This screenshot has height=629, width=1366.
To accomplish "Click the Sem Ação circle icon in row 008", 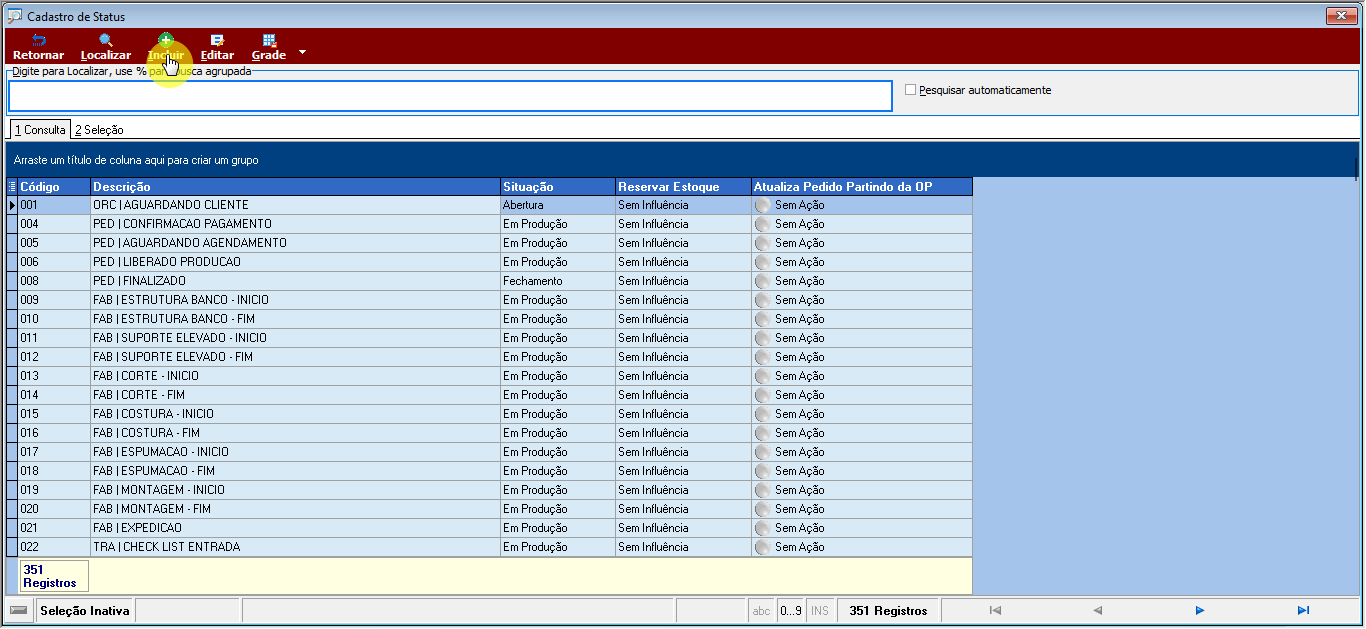I will 763,281.
